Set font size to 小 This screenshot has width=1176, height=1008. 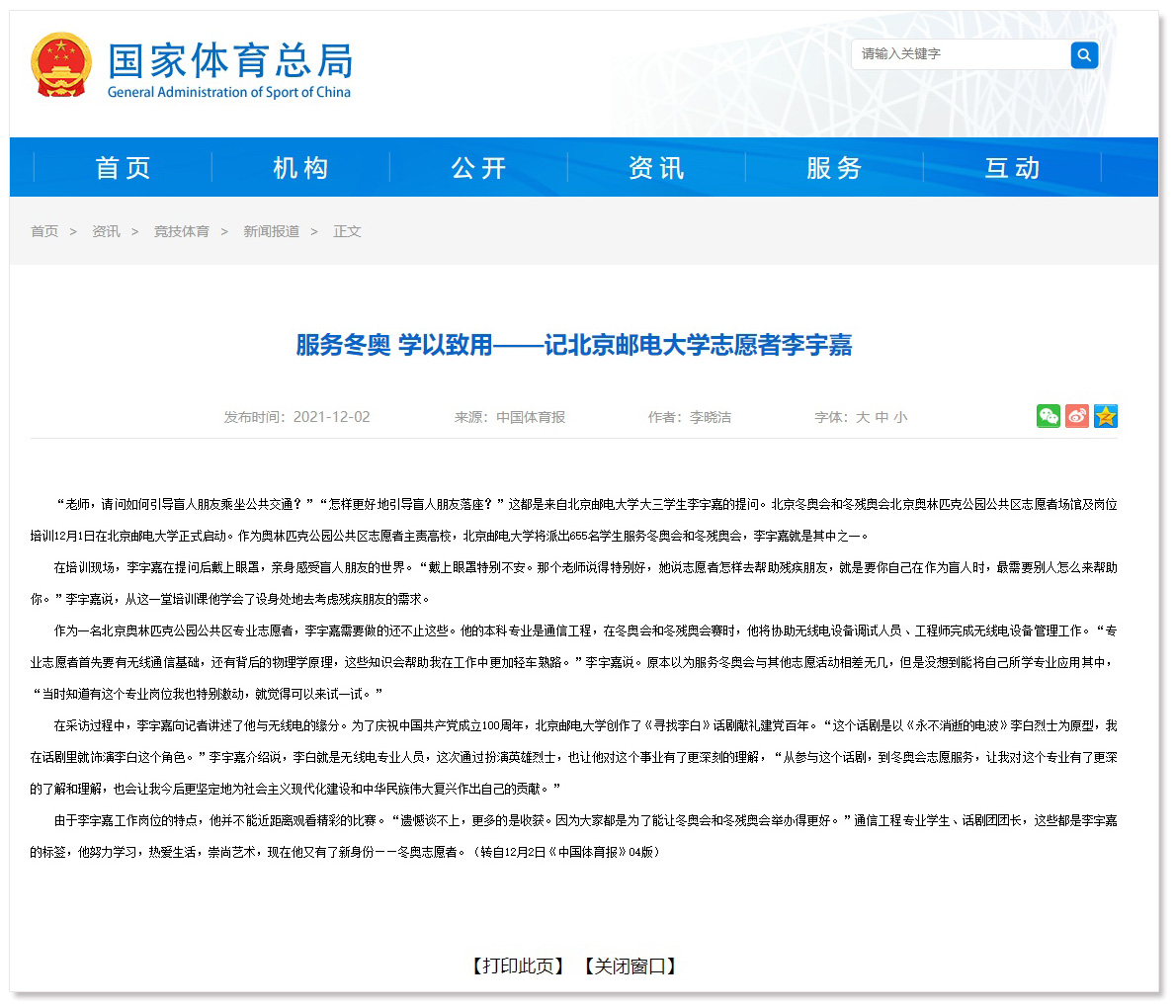pos(900,417)
